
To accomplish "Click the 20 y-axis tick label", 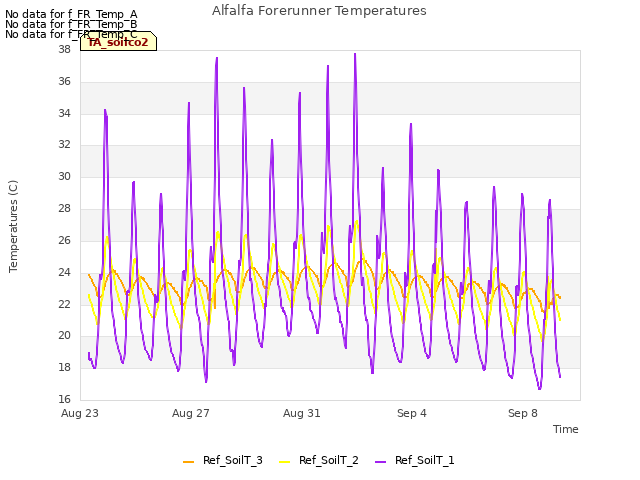I will point(64,336).
